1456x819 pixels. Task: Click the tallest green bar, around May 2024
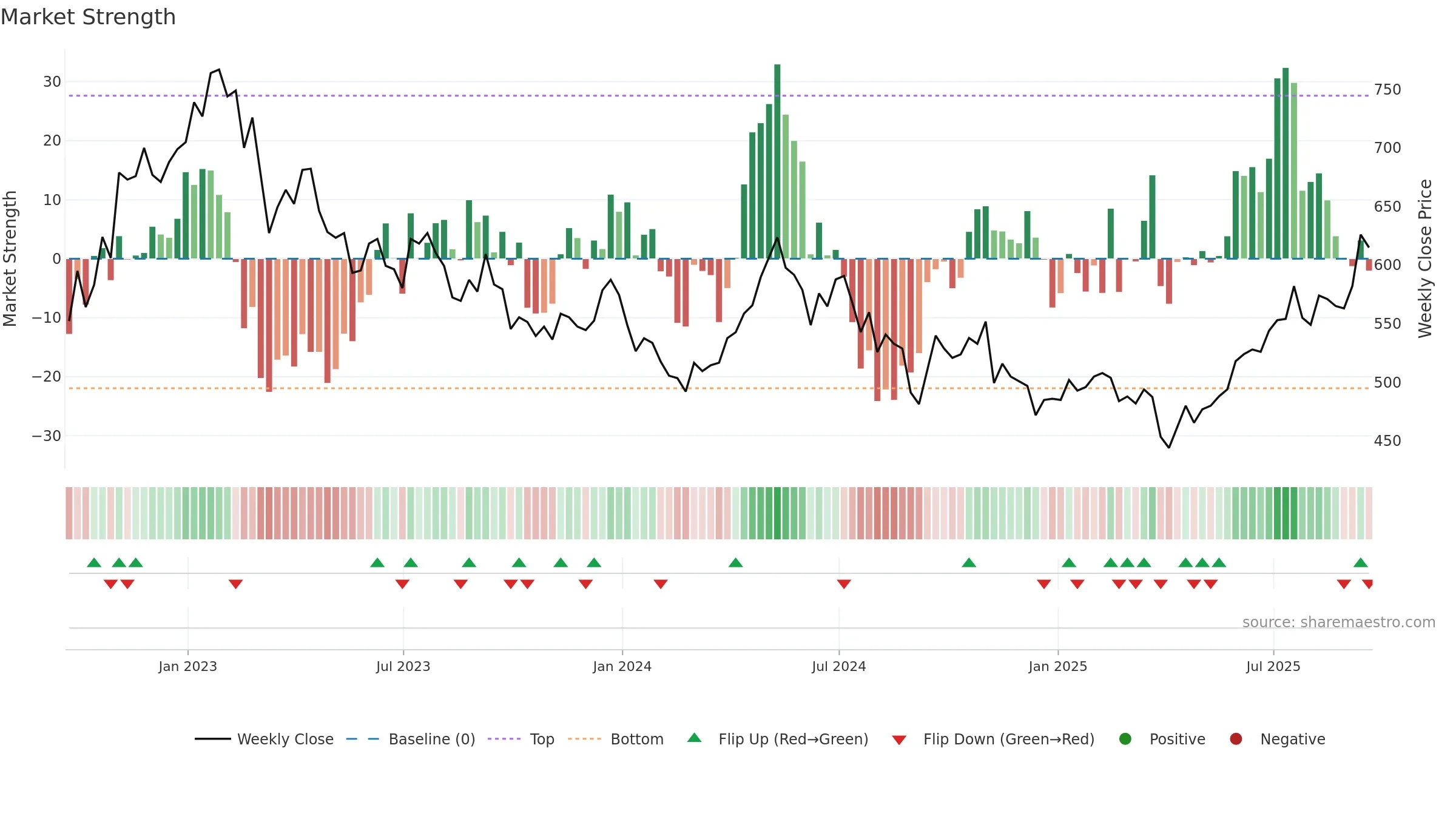pos(777,161)
